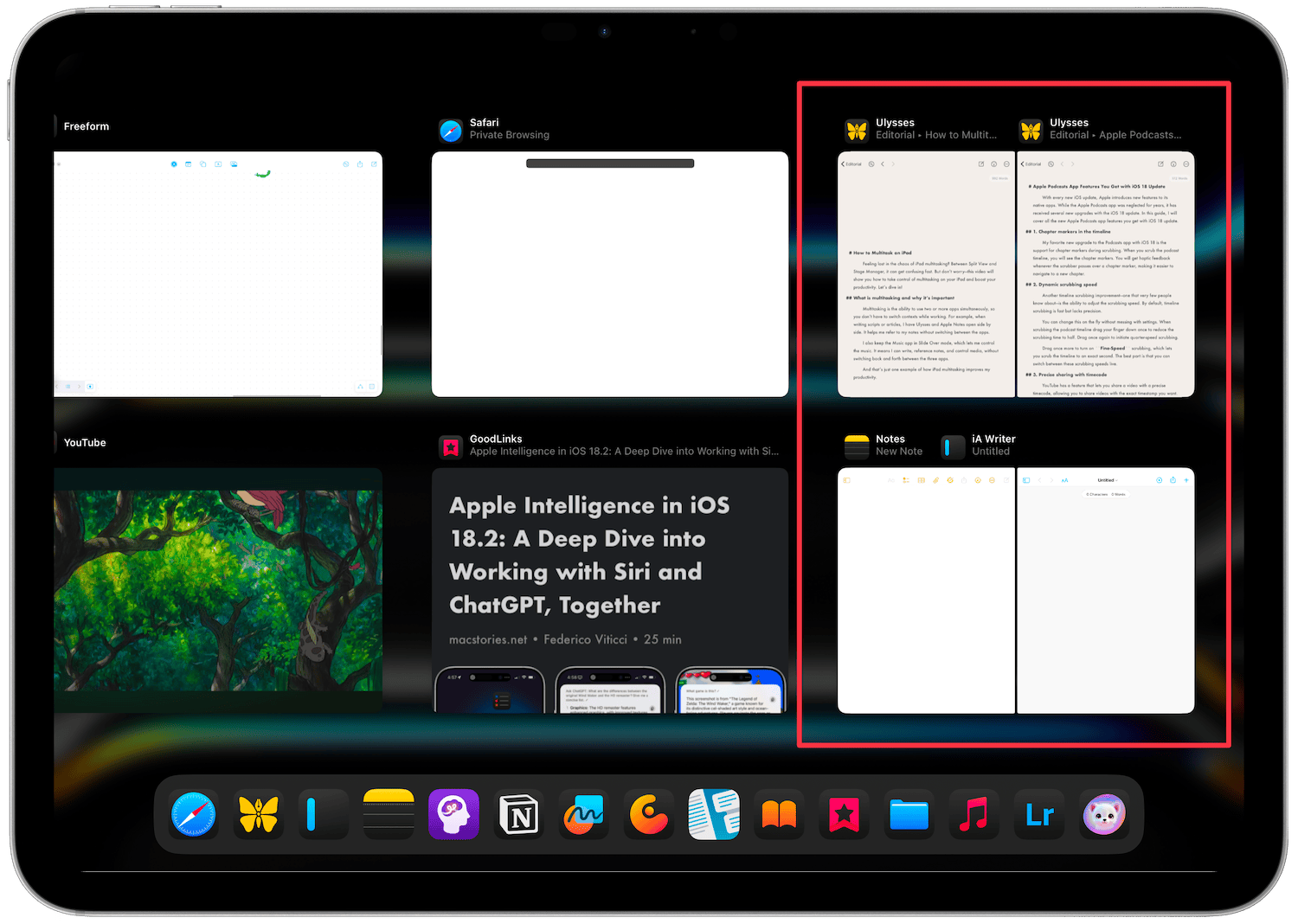Toggle the library sidebar in iA Writer

point(1026,479)
